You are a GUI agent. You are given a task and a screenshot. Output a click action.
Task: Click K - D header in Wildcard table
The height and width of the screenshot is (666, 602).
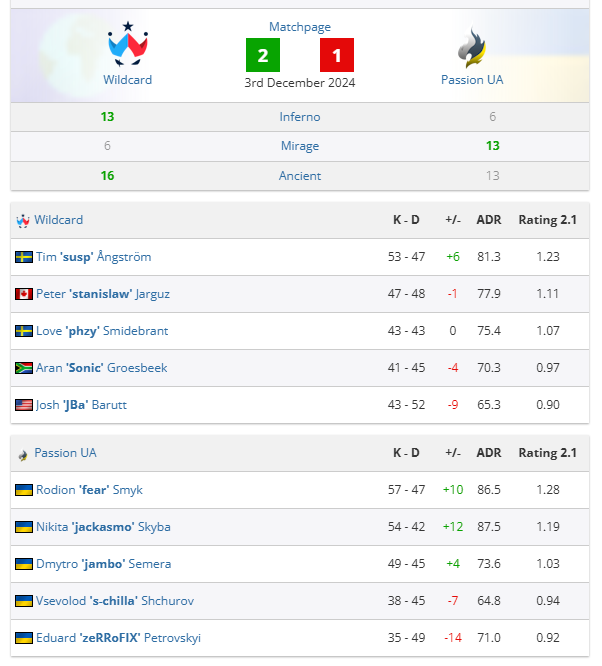click(406, 220)
